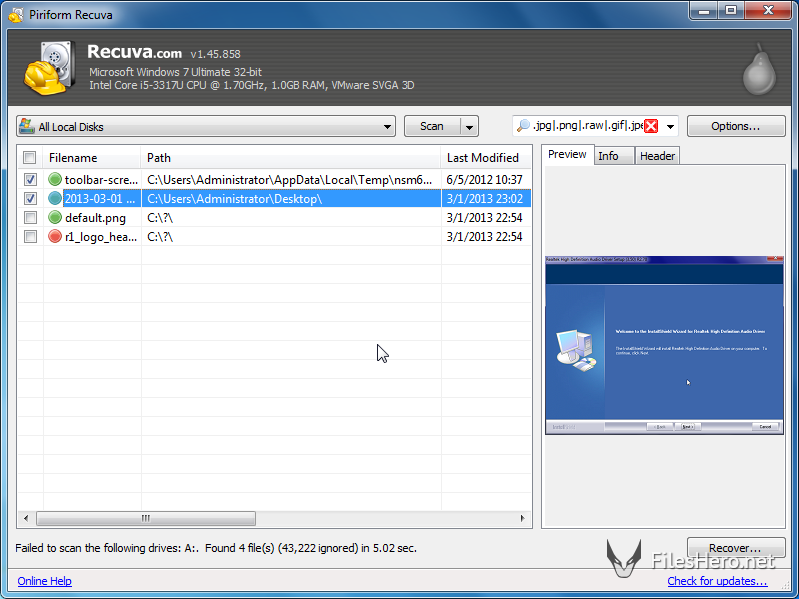Sort by the Filename column header
This screenshot has width=799, height=599.
tap(92, 158)
